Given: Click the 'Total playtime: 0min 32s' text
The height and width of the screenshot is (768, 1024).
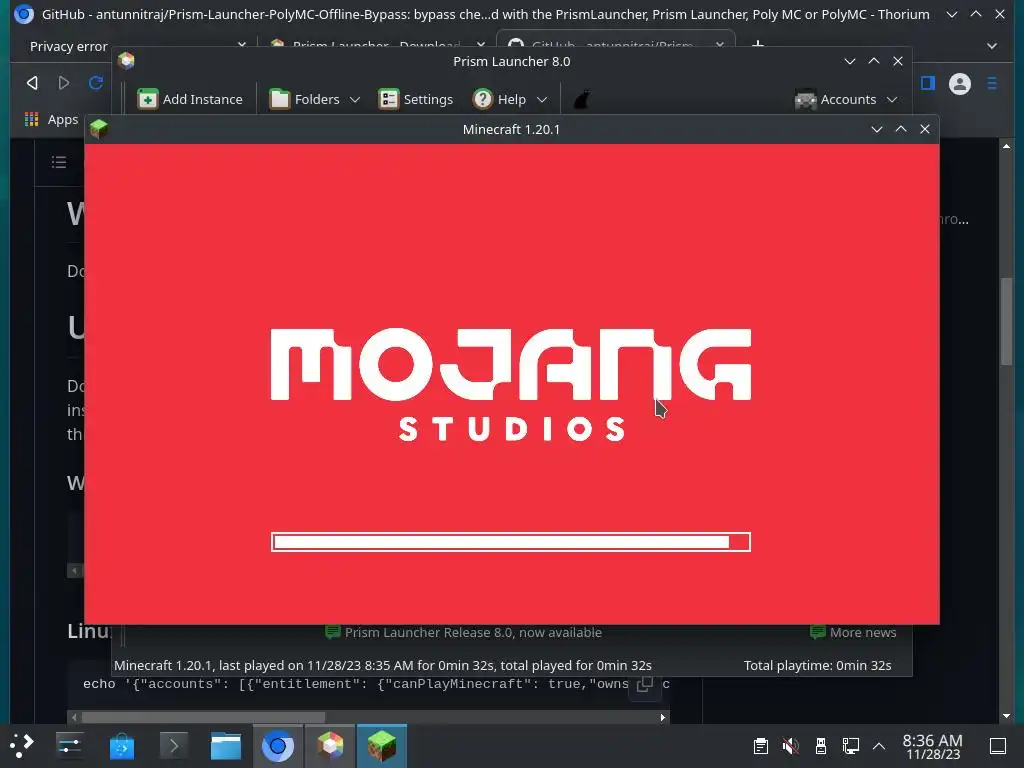Looking at the screenshot, I should coord(818,665).
